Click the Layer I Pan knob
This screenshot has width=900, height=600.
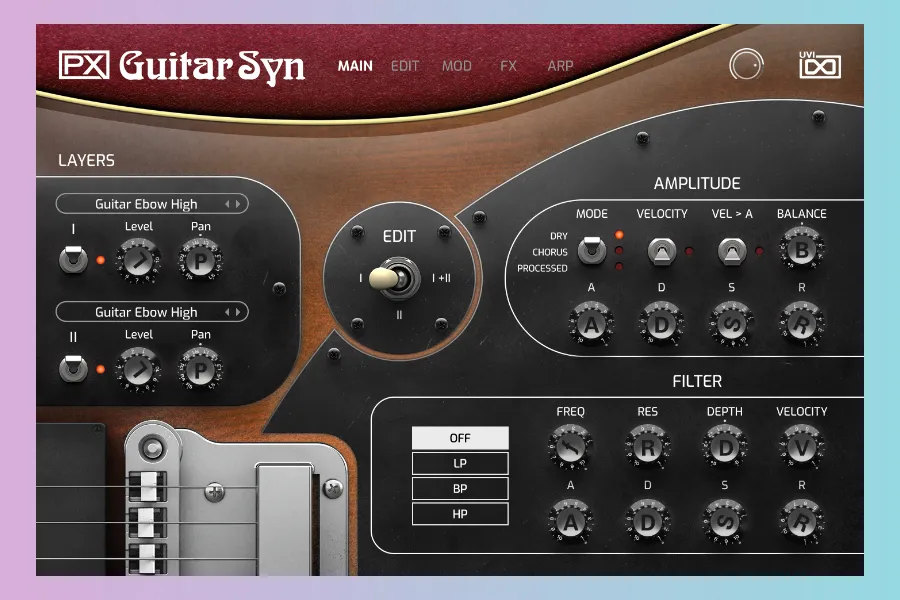coord(200,261)
